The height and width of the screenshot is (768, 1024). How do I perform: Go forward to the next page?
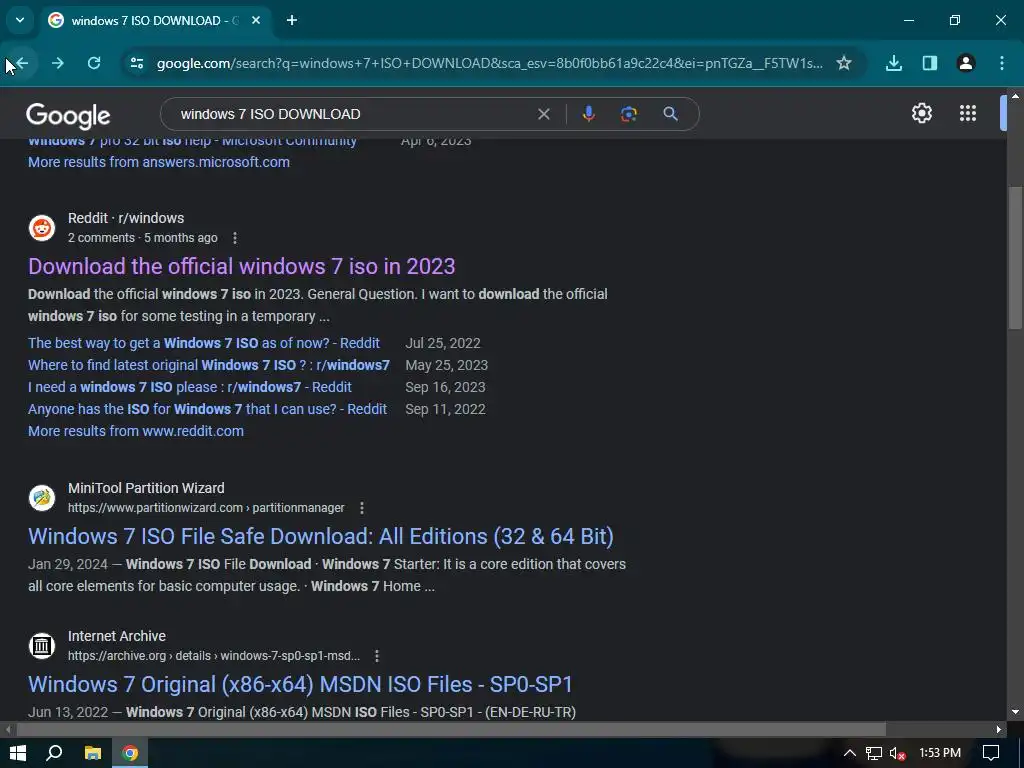(58, 63)
